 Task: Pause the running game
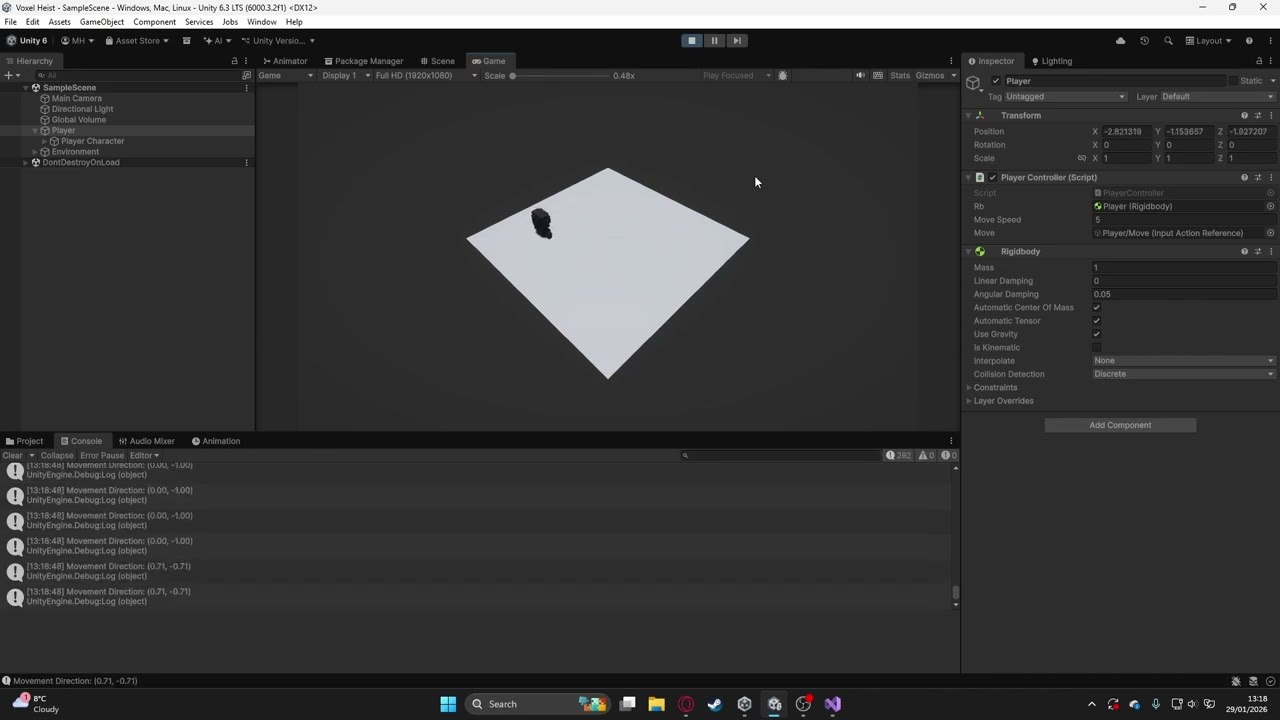[x=714, y=41]
